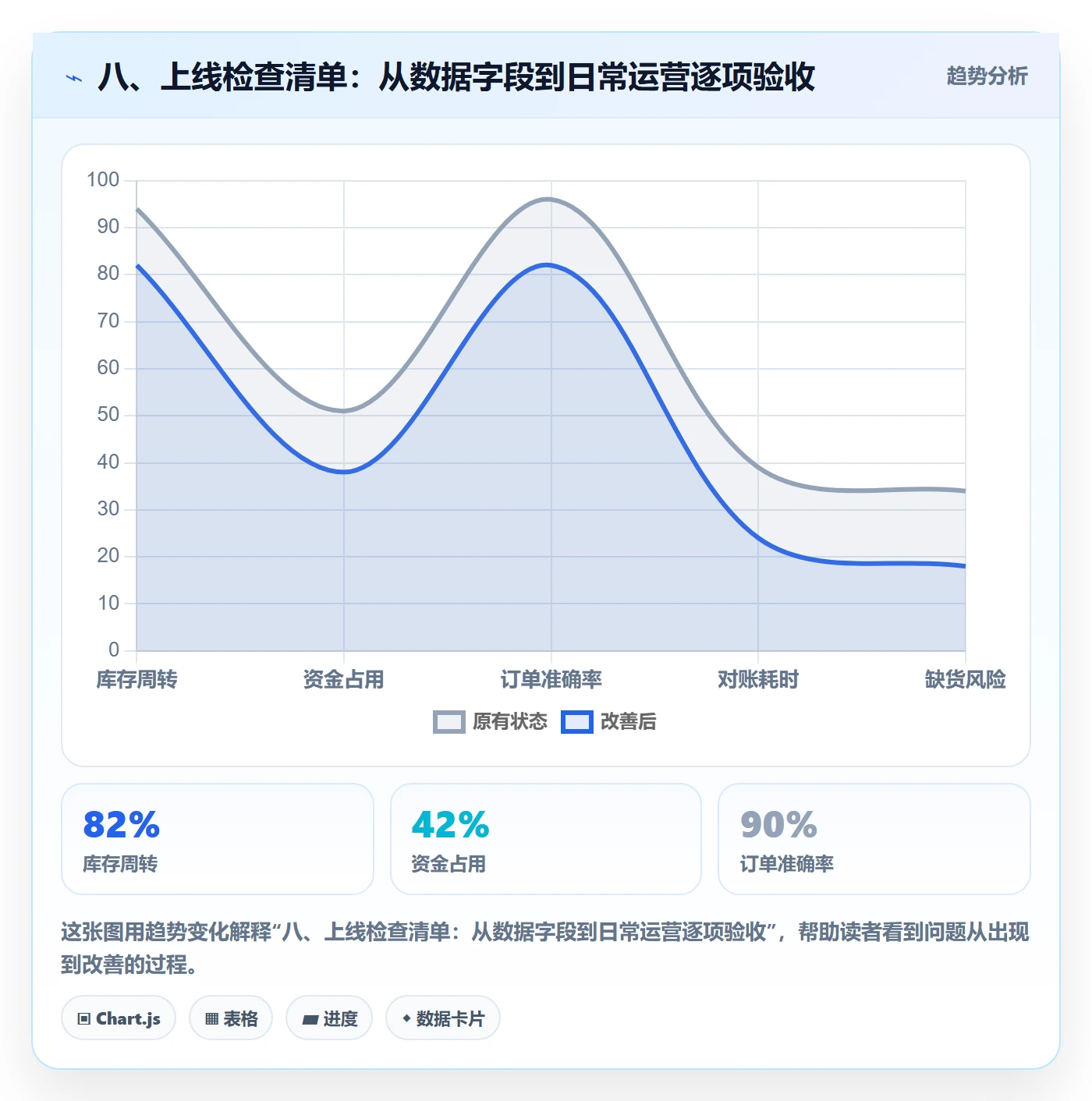
Task: Click the 上线检查清单 title heading
Action: click(x=456, y=77)
